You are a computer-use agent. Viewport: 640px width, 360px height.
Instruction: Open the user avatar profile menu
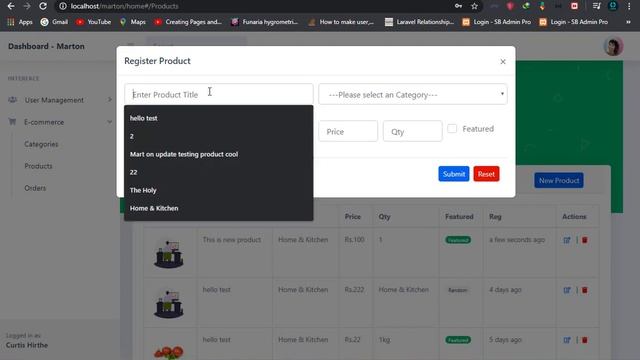pos(613,47)
